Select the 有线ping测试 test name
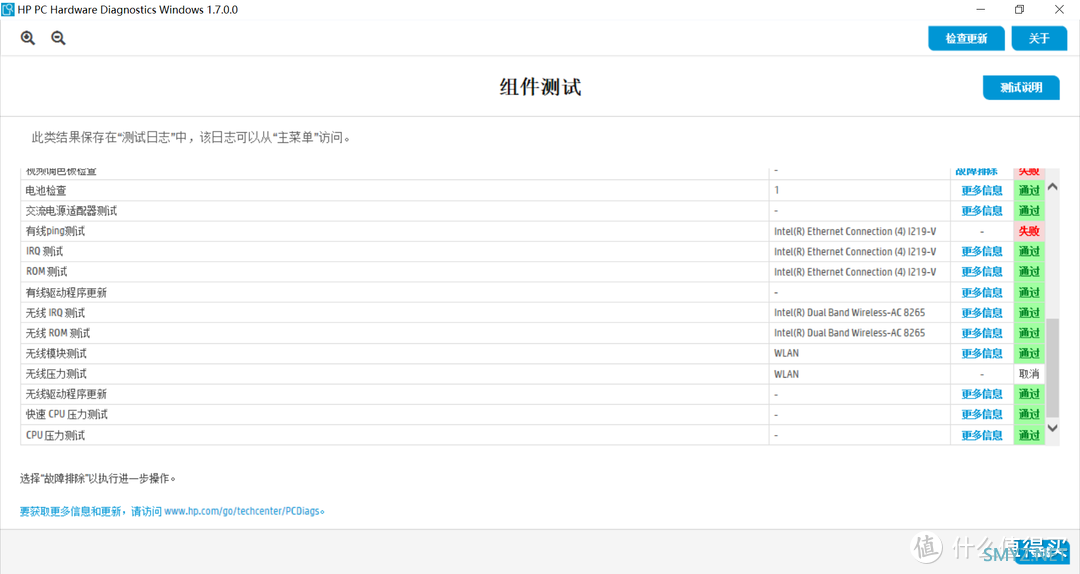The image size is (1080, 574). click(55, 231)
